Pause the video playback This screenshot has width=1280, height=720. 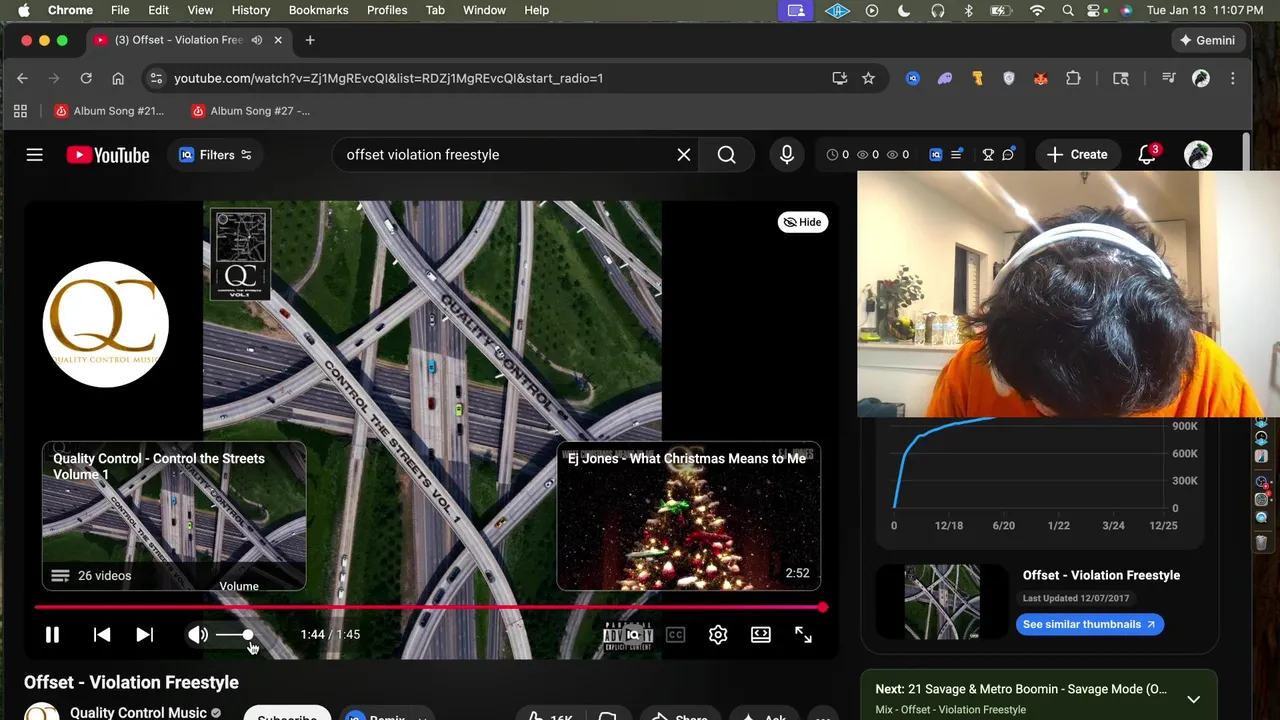tap(52, 635)
